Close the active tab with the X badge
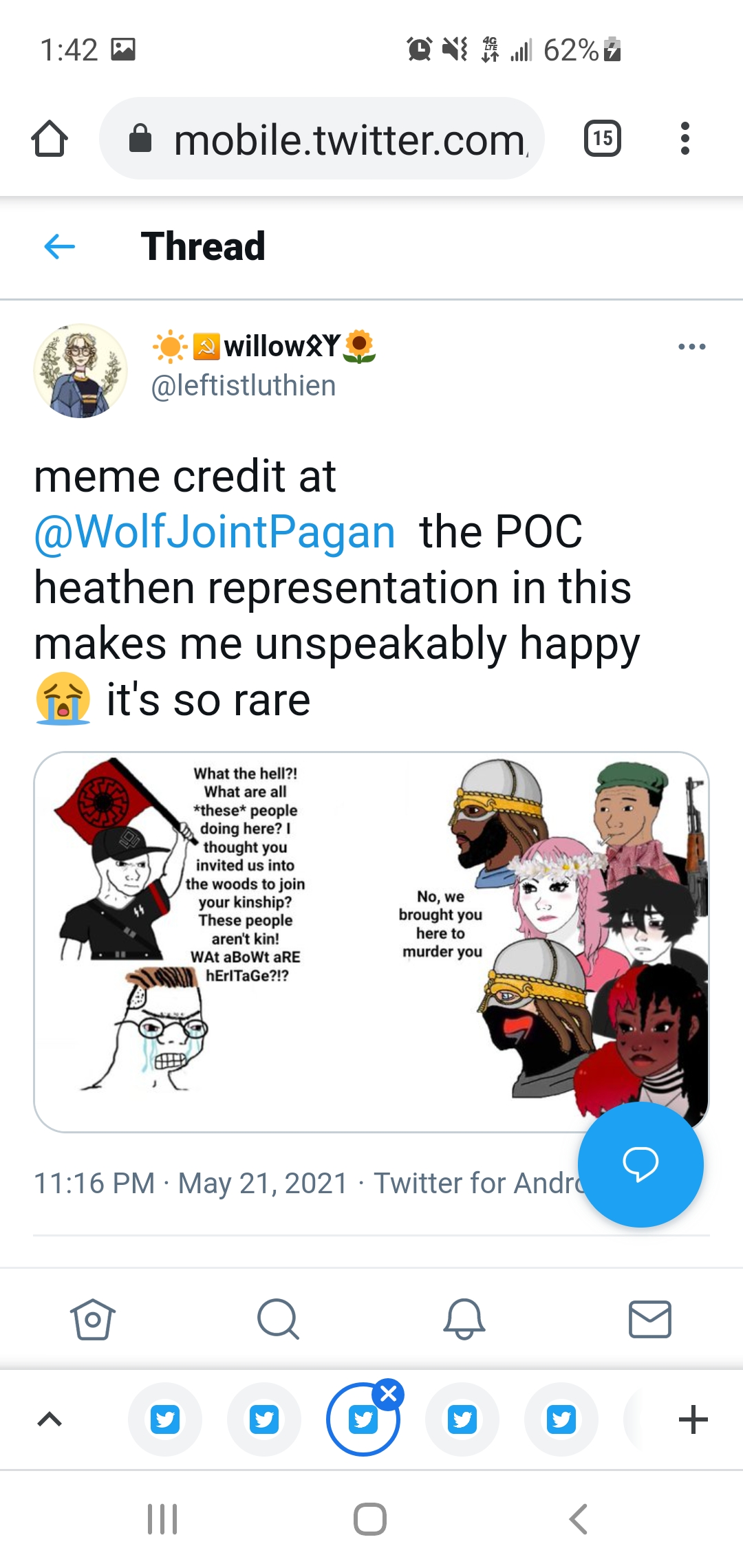This screenshot has height=1568, width=743. (x=388, y=1394)
